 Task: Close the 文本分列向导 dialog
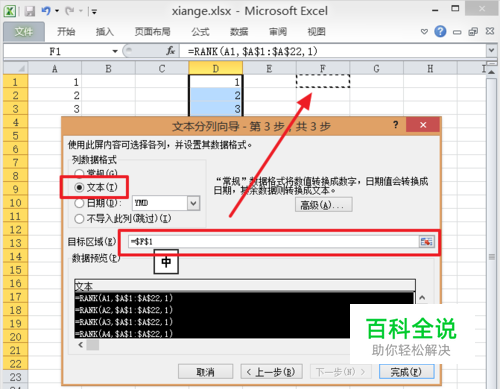point(423,125)
